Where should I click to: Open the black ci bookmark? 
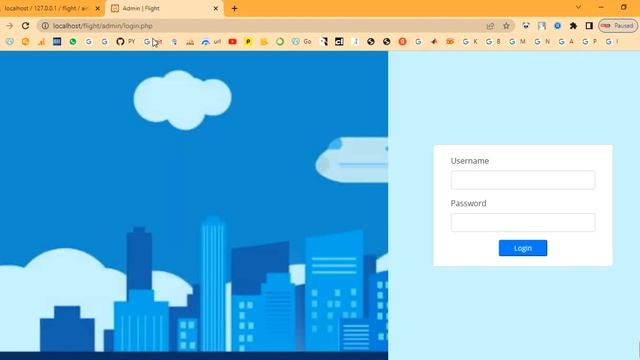coord(339,41)
